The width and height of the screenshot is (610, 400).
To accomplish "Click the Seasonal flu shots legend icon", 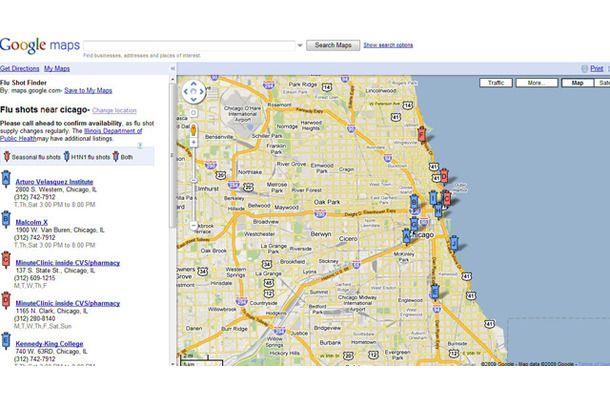I will click(x=7, y=156).
